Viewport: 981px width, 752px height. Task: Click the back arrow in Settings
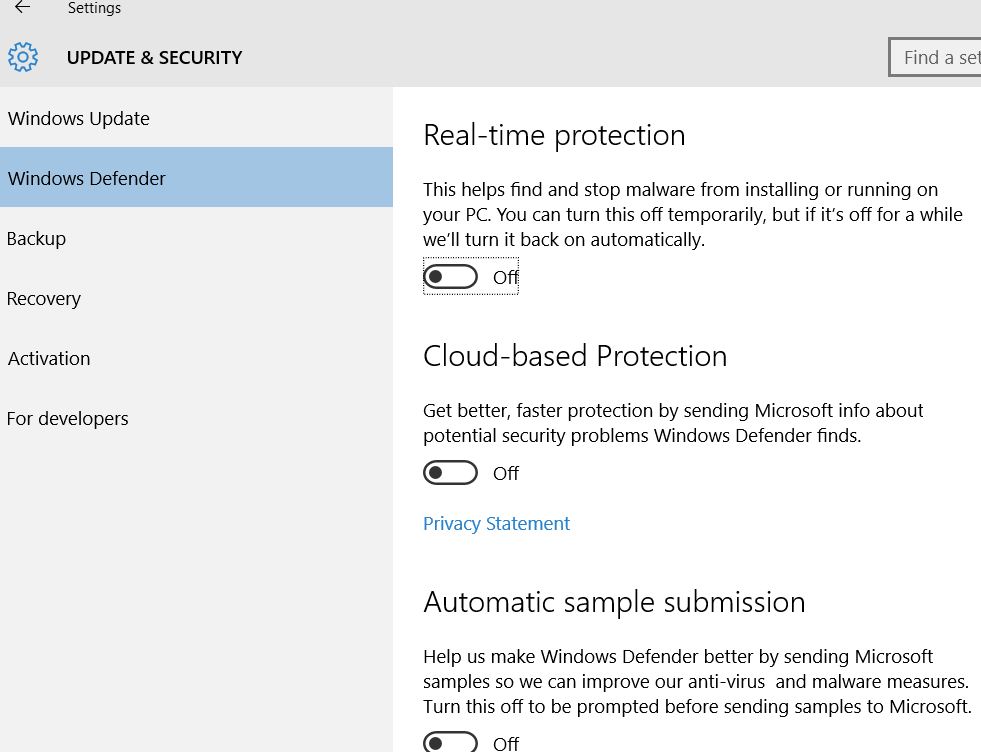pyautogui.click(x=23, y=8)
